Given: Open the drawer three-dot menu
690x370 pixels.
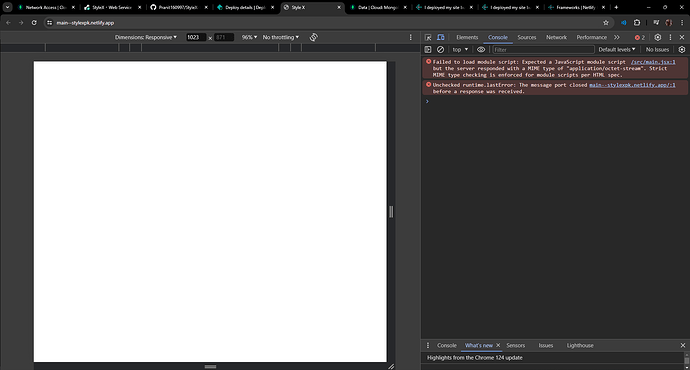Looking at the screenshot, I should 428,345.
